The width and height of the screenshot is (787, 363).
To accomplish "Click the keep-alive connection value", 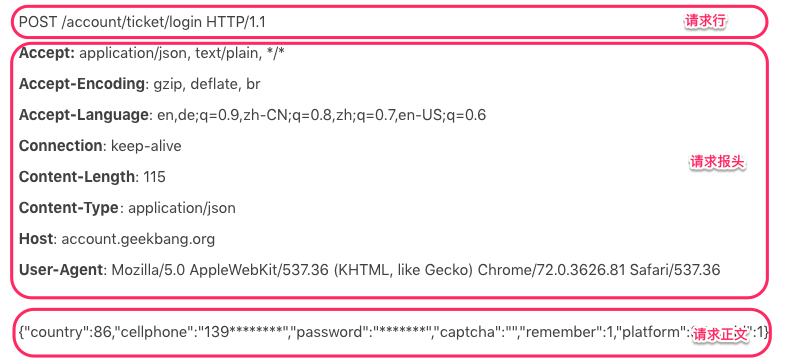I will click(146, 146).
